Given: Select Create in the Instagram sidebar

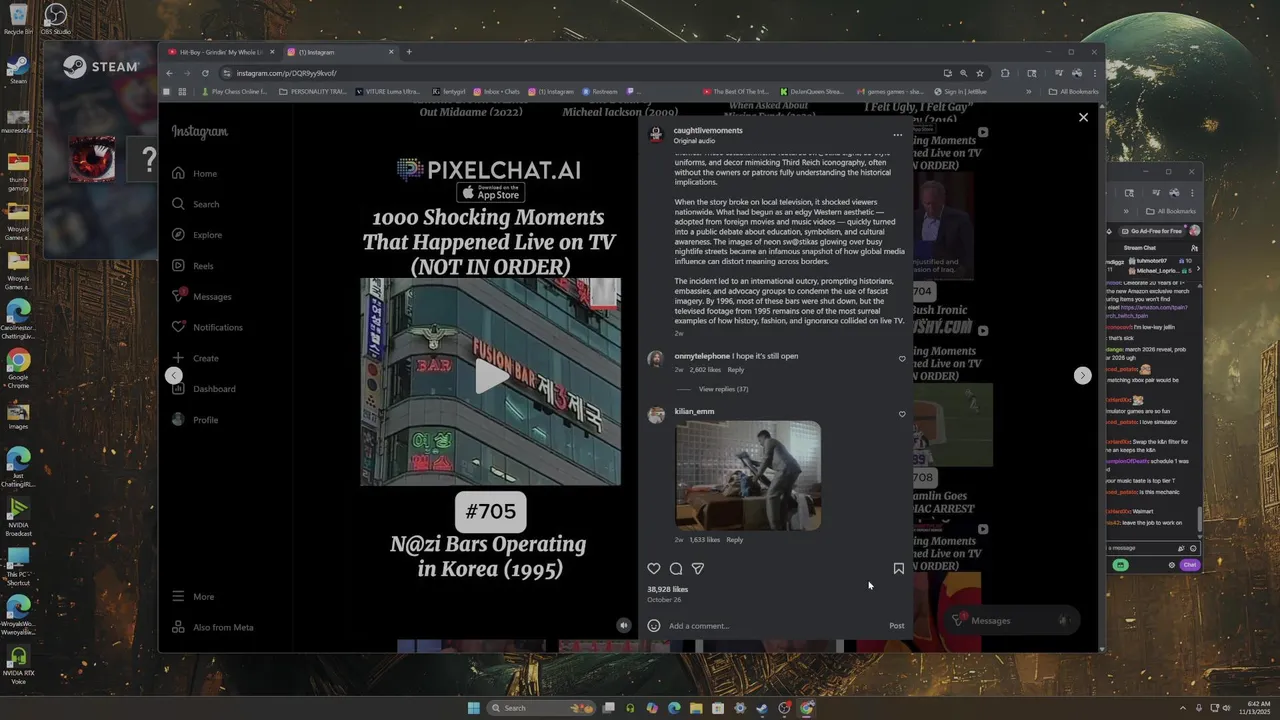Looking at the screenshot, I should click(196, 358).
